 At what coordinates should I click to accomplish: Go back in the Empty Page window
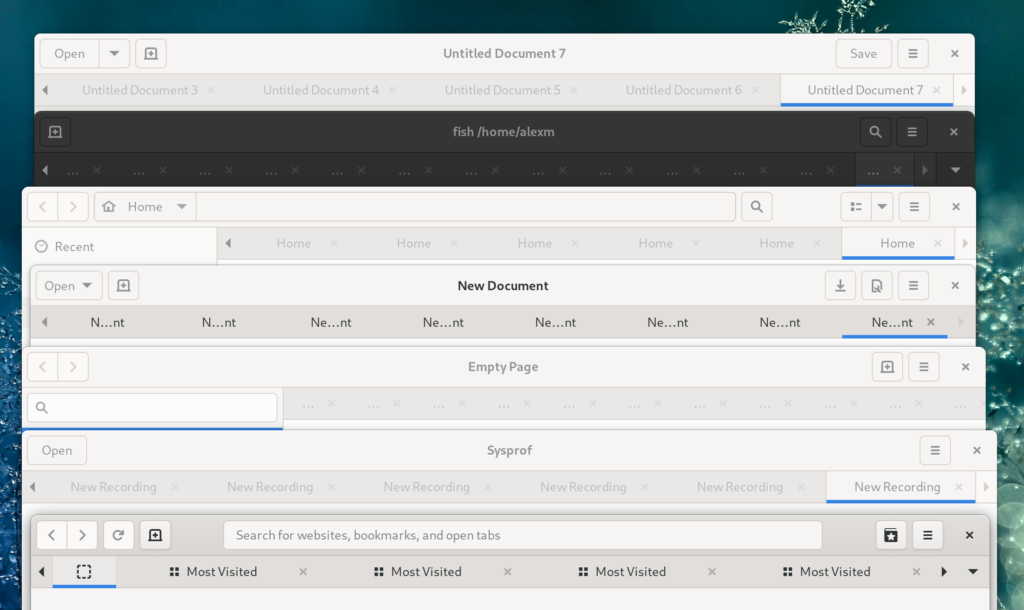[42, 366]
